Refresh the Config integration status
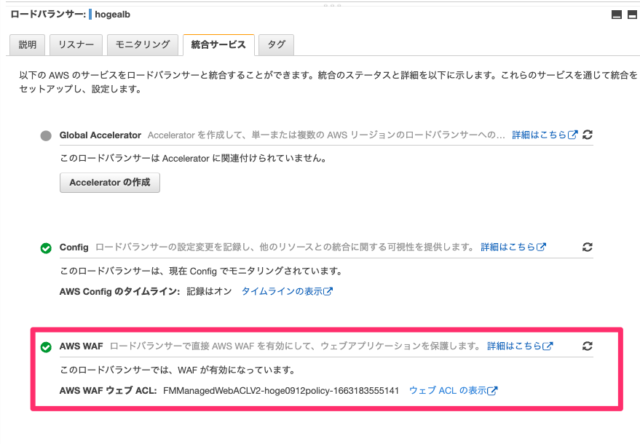Screen dimensions: 640x444 pyautogui.click(x=587, y=247)
